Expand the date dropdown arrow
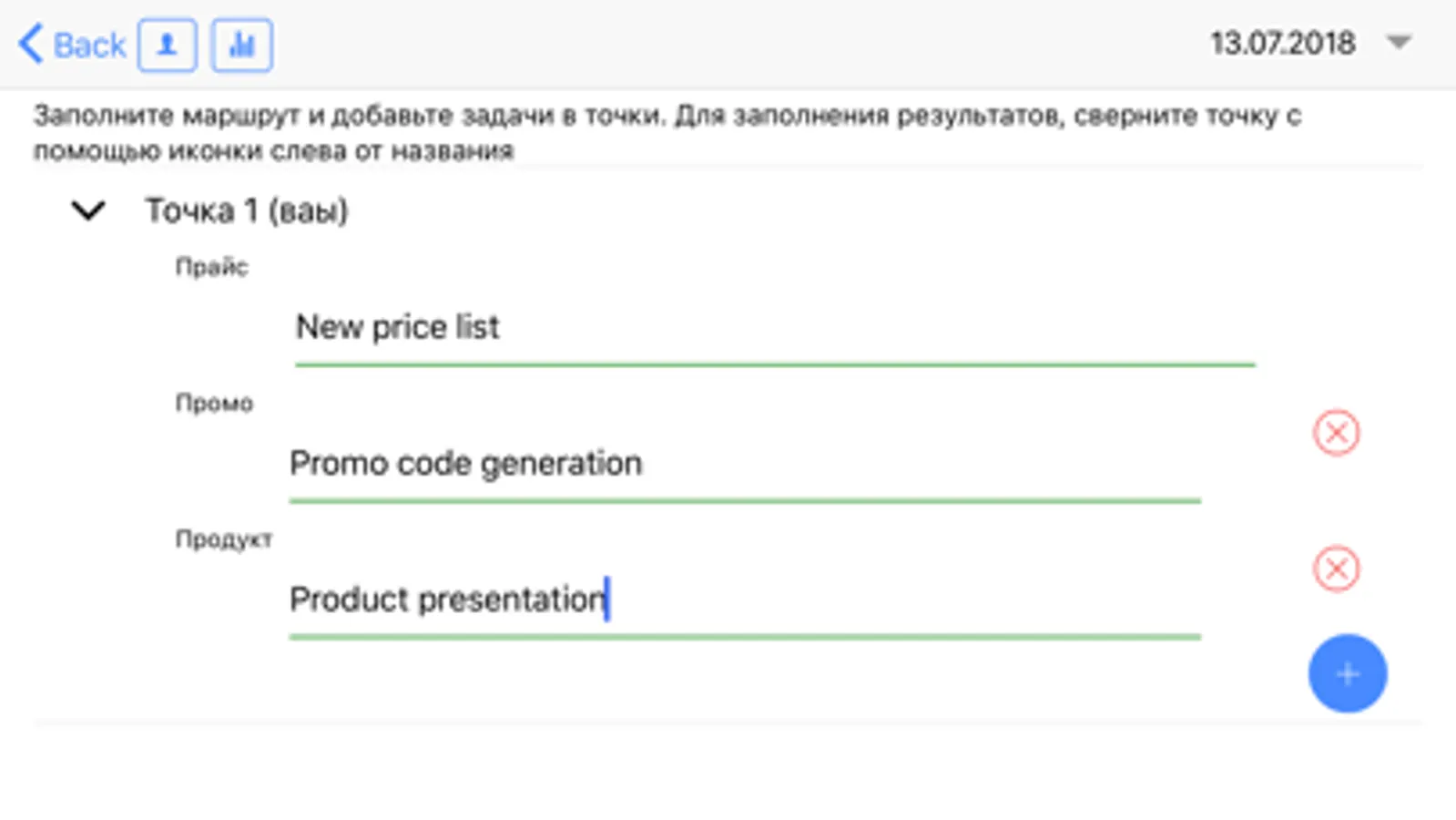The image size is (1456, 820). (1399, 42)
